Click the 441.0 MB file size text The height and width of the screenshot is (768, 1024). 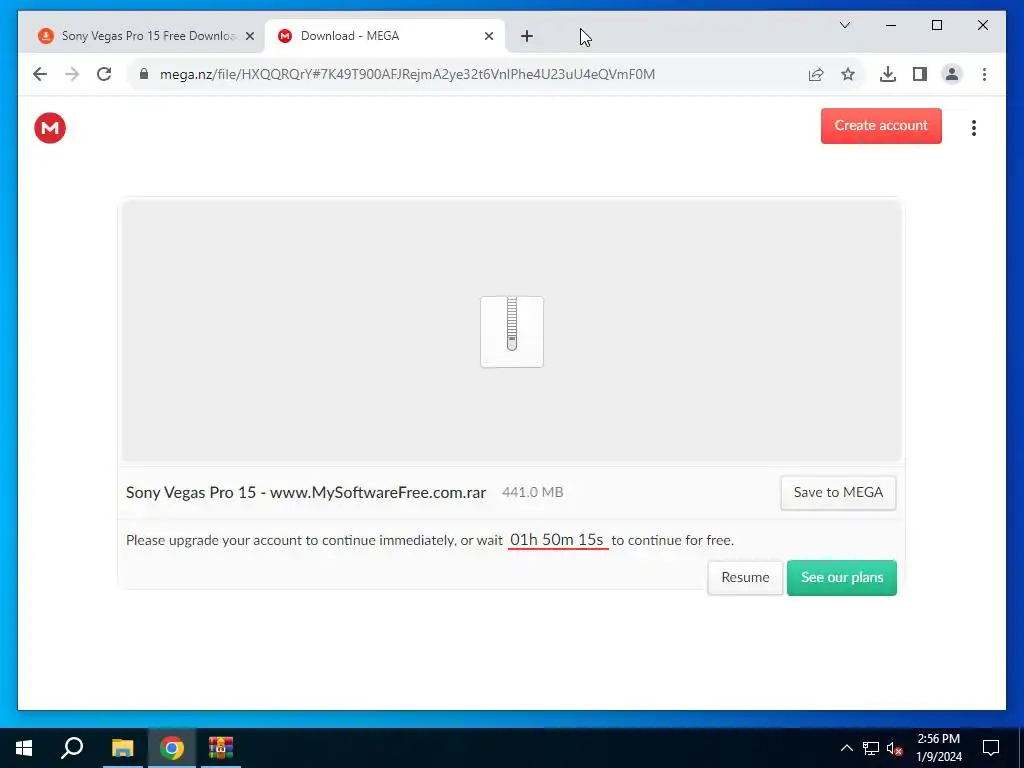point(532,492)
